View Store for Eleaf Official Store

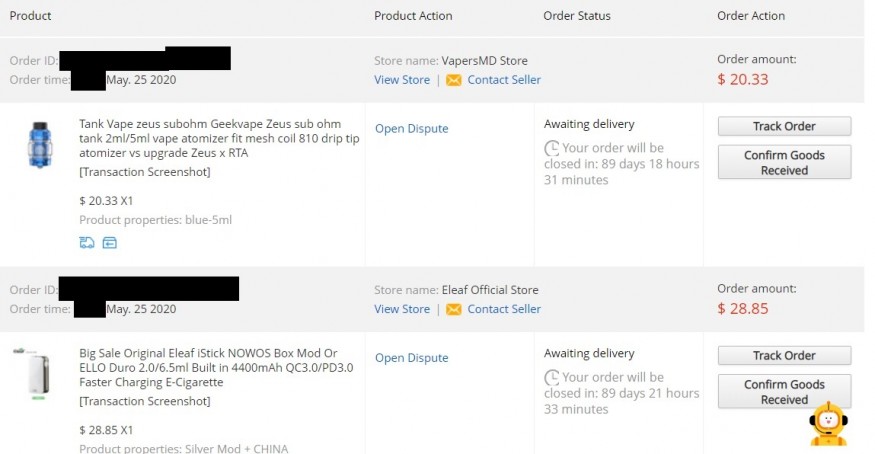click(x=402, y=309)
